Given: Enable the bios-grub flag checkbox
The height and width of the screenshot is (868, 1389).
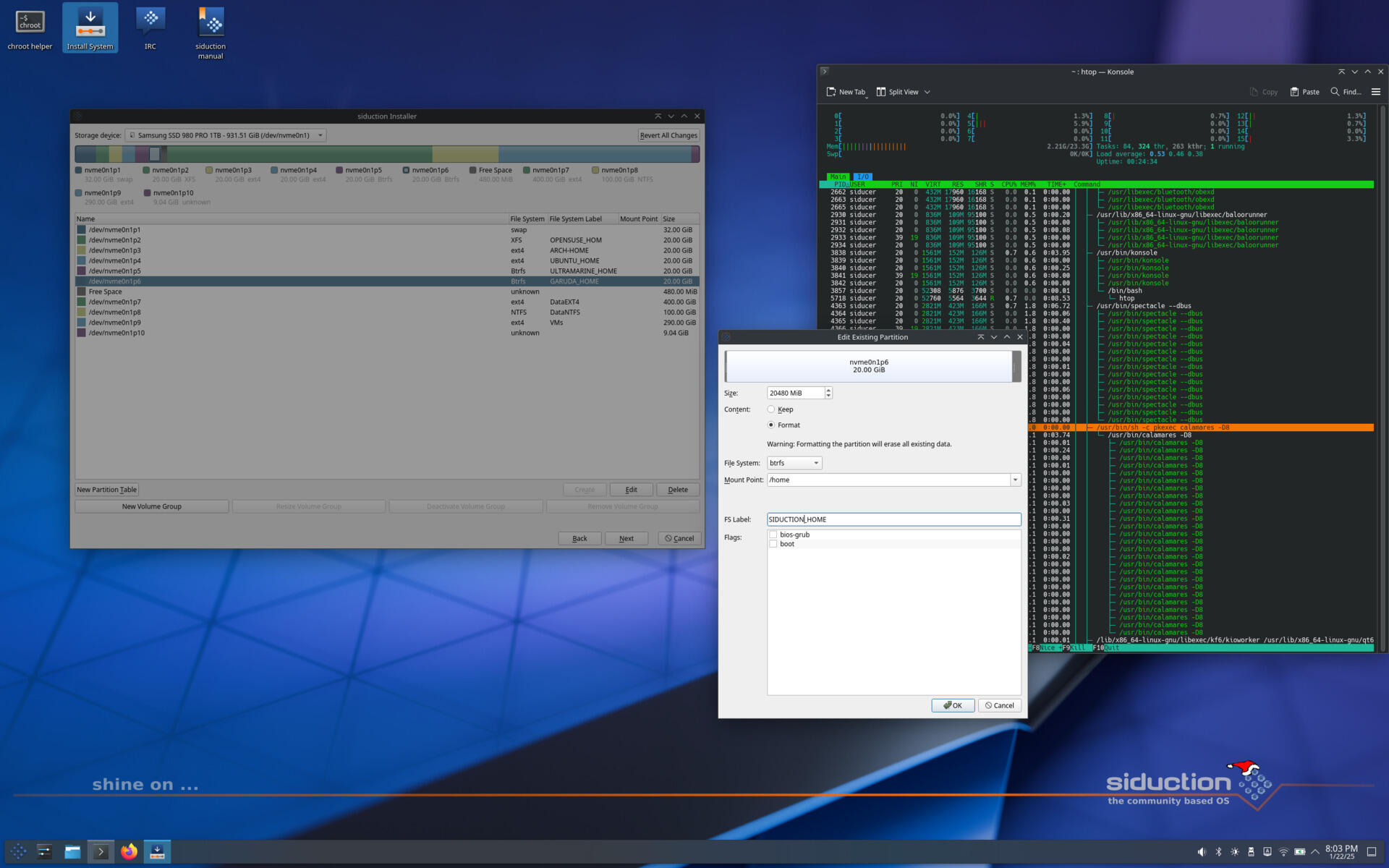Looking at the screenshot, I should point(773,535).
